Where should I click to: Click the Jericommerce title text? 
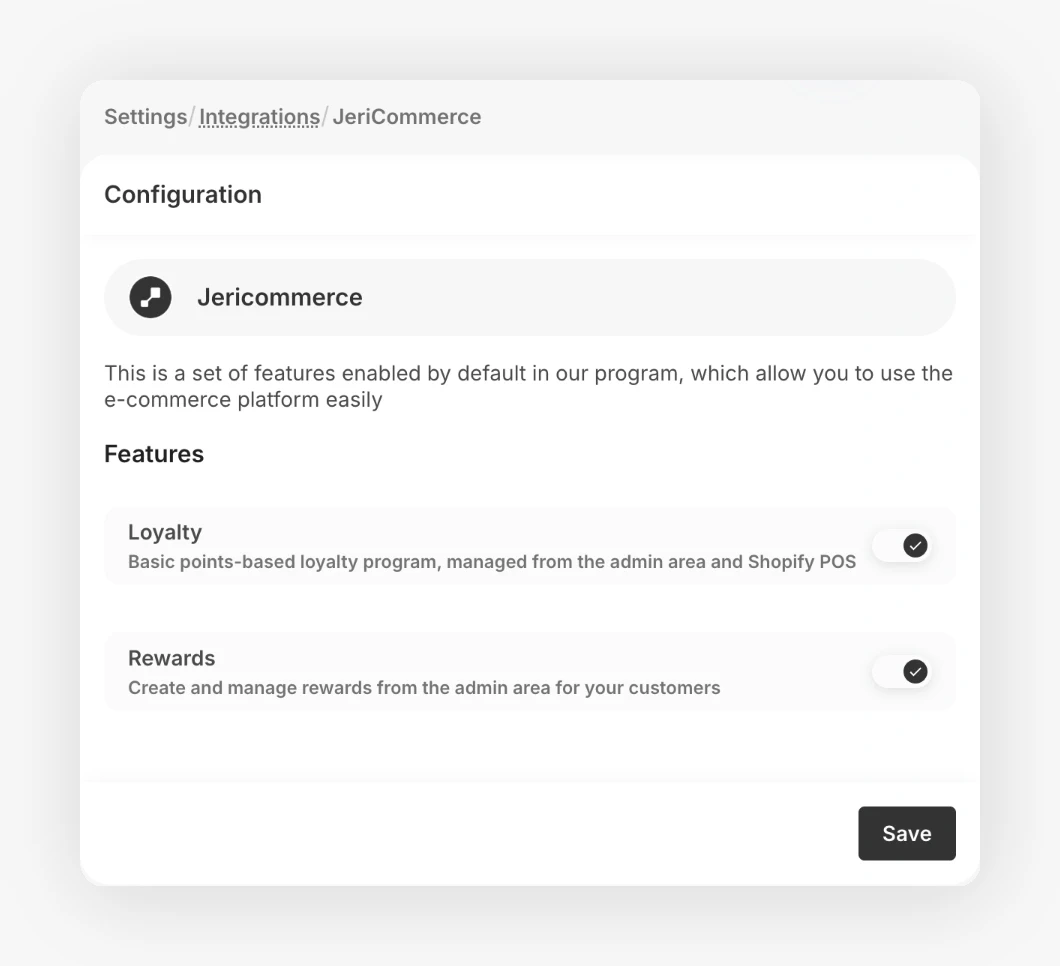pos(280,297)
